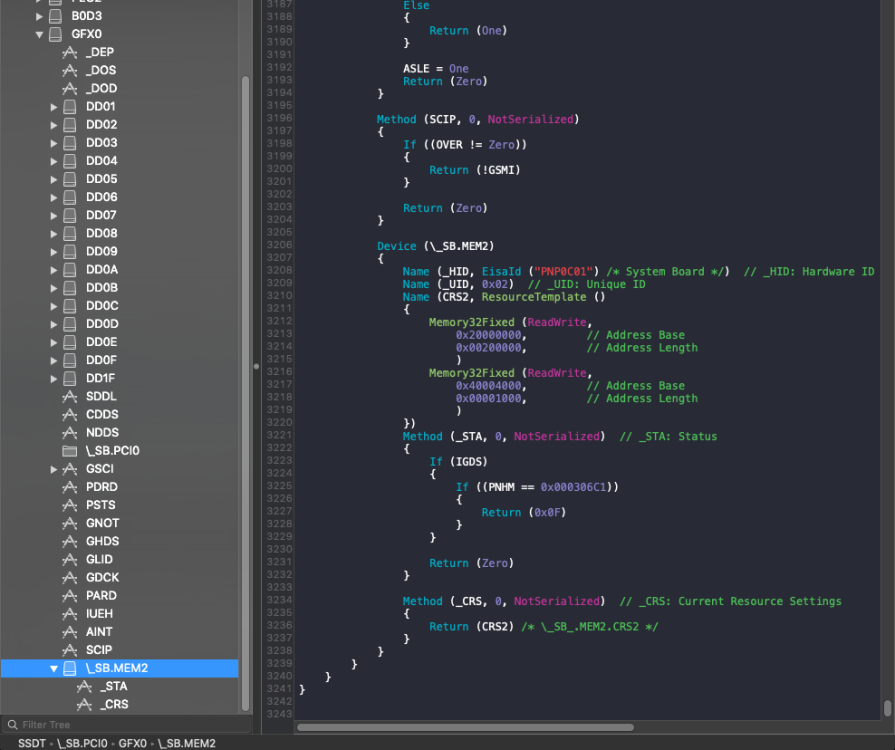This screenshot has height=750, width=895.
Task: Select the GLID method in tree
Action: click(119, 559)
